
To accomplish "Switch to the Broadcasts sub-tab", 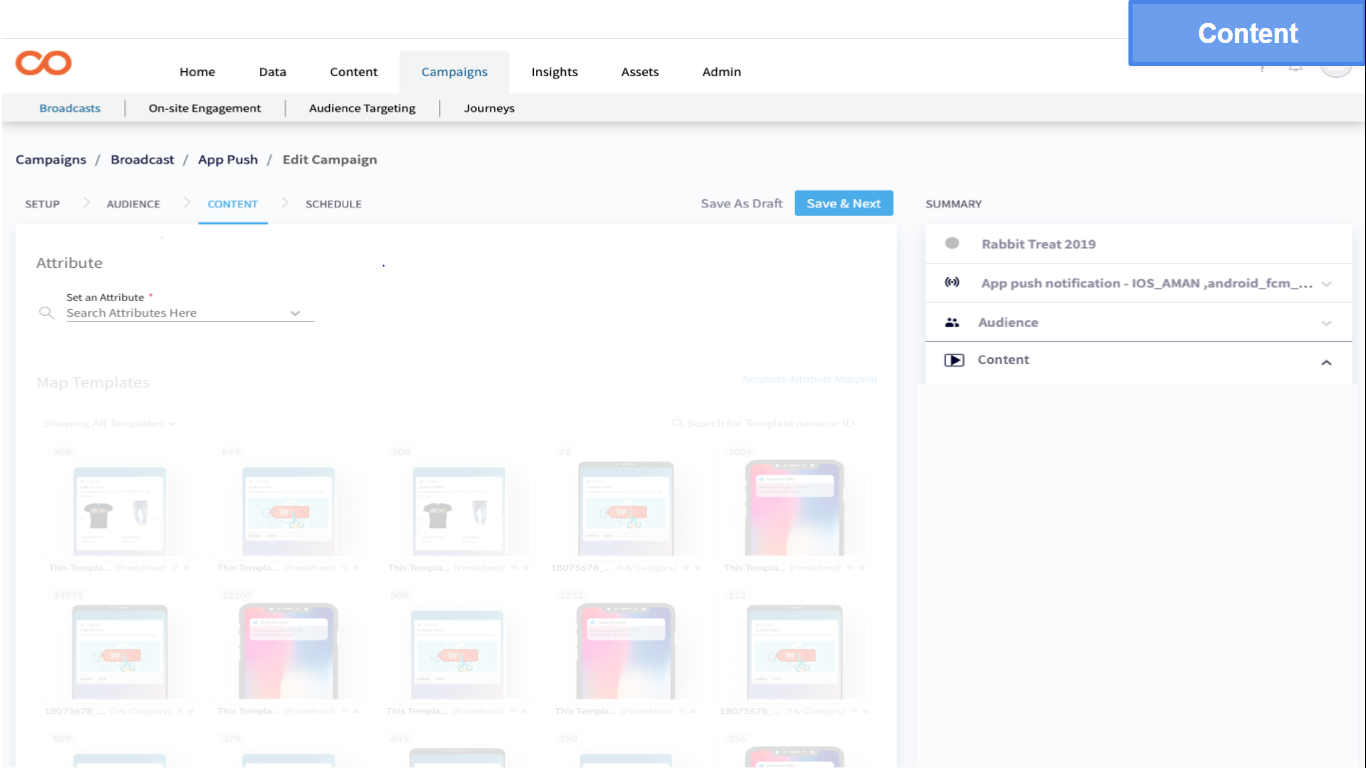I will (x=70, y=108).
